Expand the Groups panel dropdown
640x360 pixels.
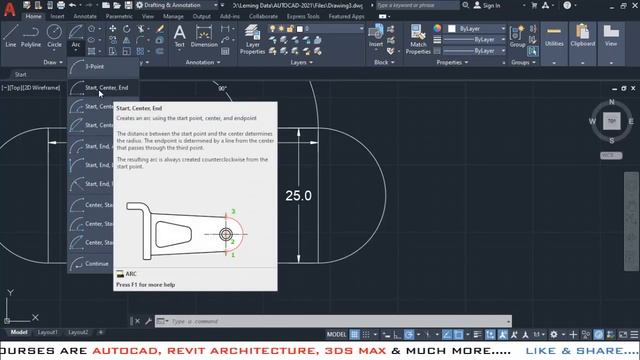523,62
